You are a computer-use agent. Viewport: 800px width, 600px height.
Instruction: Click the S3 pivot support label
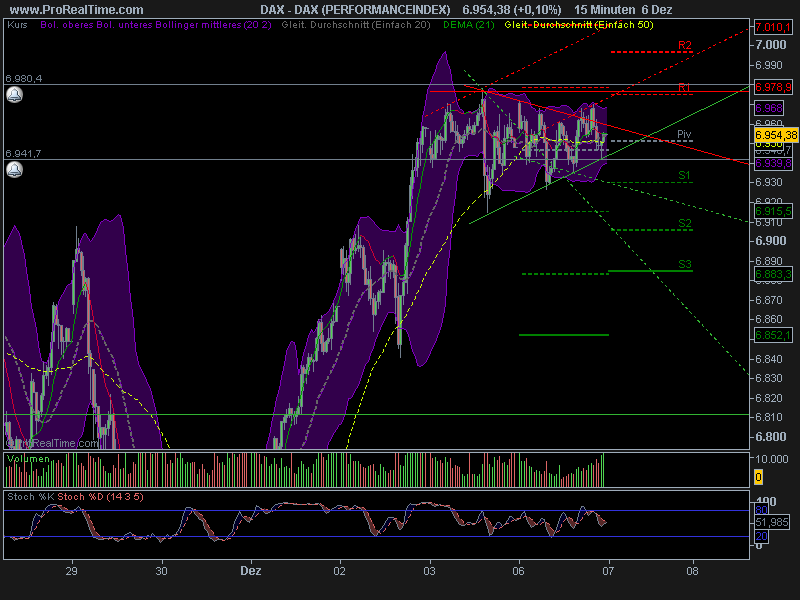(x=685, y=264)
